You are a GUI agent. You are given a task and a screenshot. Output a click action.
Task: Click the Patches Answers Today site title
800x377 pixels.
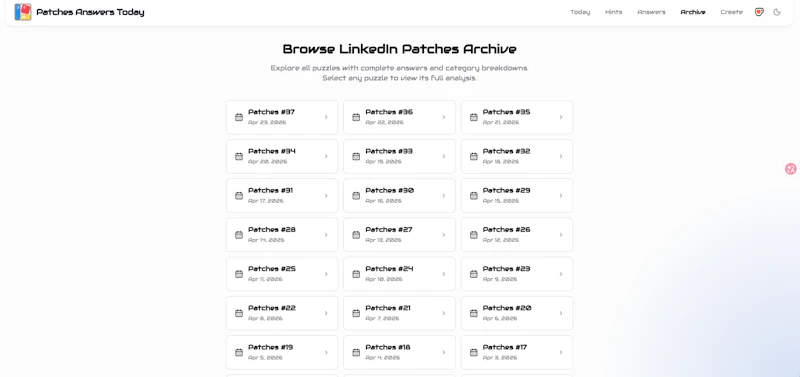pyautogui.click(x=90, y=12)
